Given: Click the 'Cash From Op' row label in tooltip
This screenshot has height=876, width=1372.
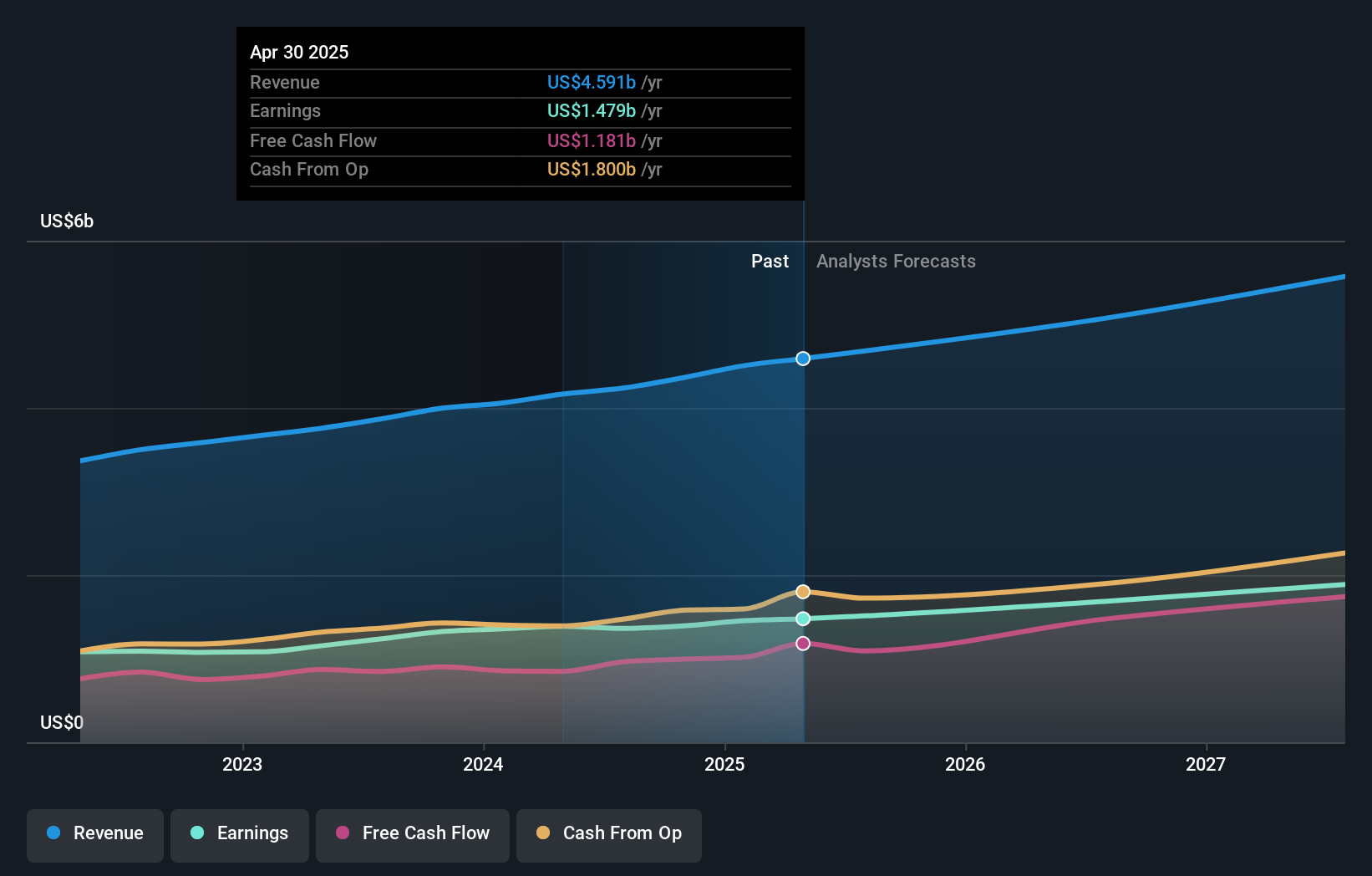Looking at the screenshot, I should pyautogui.click(x=309, y=169).
